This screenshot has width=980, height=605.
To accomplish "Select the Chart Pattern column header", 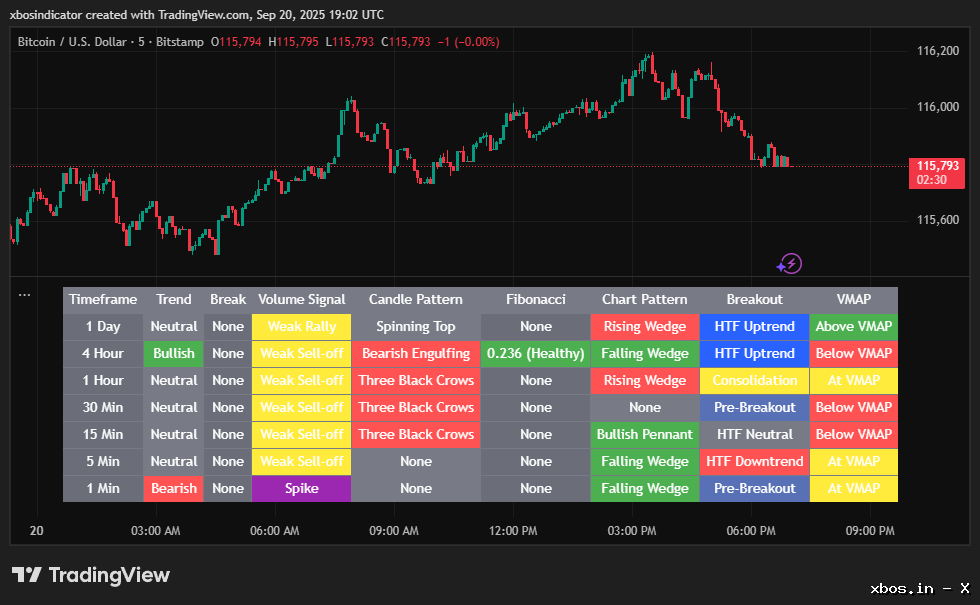I will pyautogui.click(x=644, y=299).
